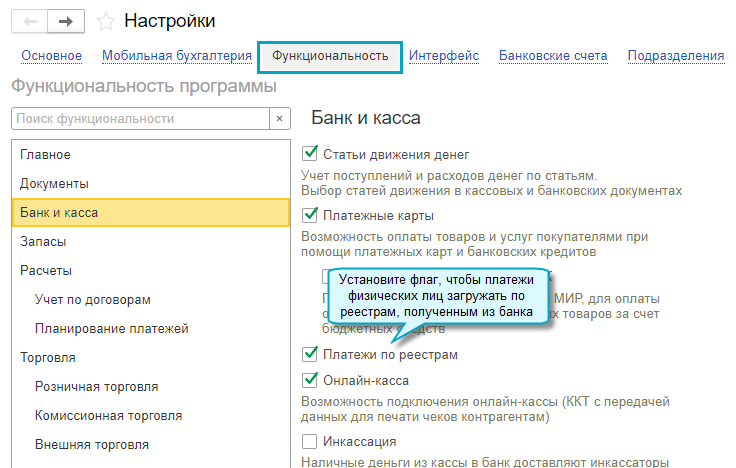
Task: Uncheck Платежные карты option
Action: 310,215
